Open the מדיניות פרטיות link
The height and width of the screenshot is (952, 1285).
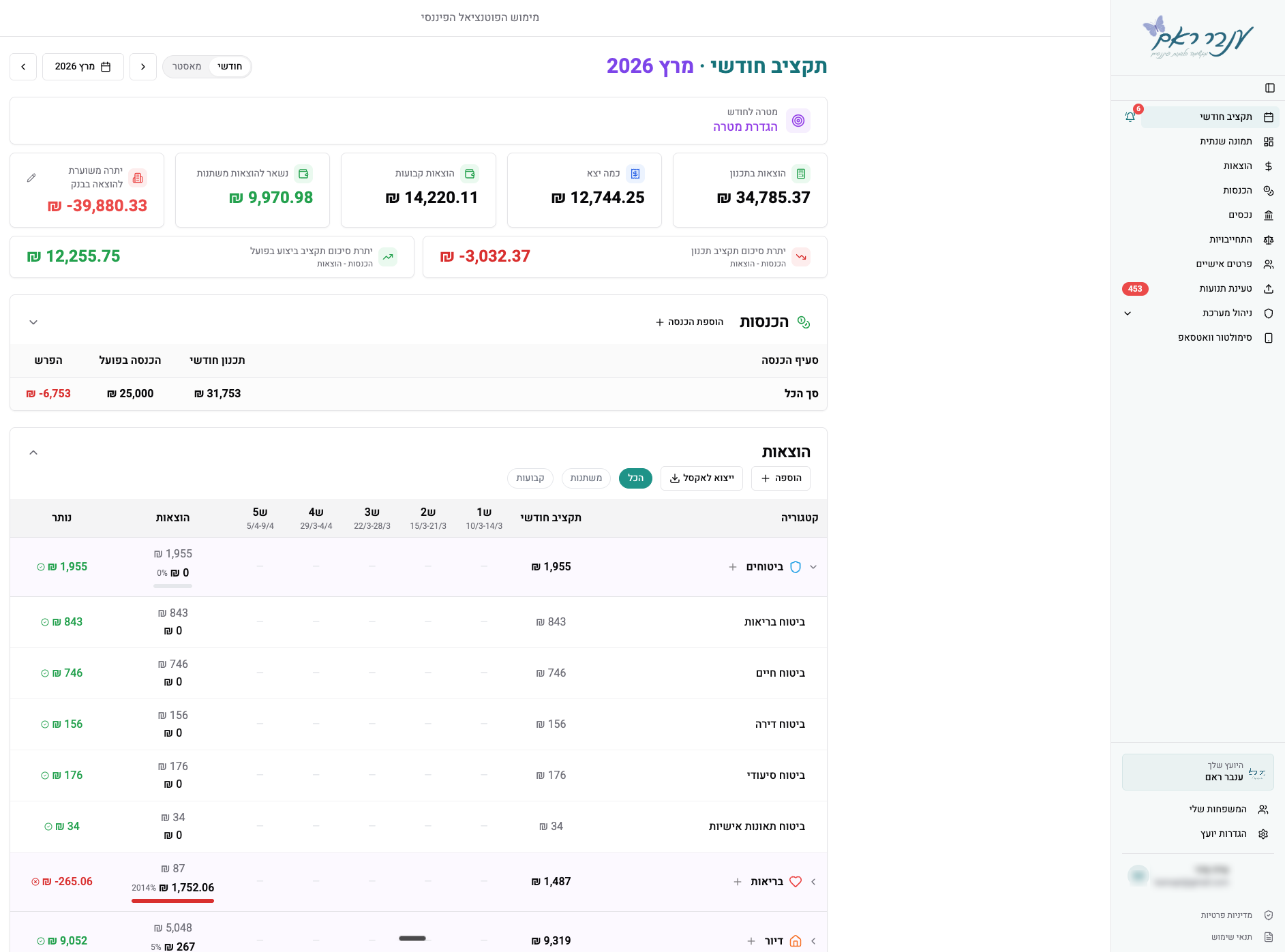coord(1226,915)
